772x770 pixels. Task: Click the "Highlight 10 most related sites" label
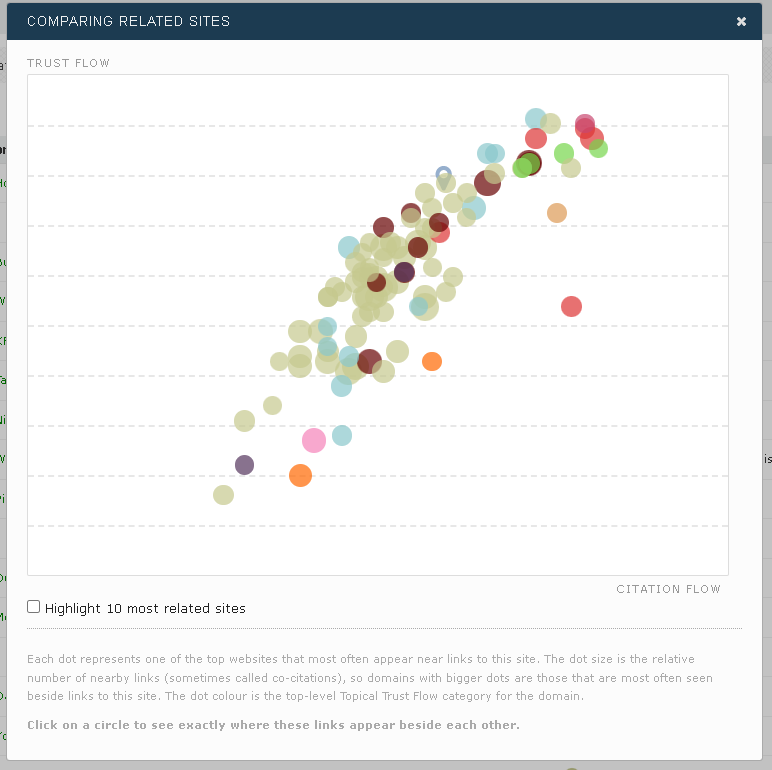[x=145, y=608]
